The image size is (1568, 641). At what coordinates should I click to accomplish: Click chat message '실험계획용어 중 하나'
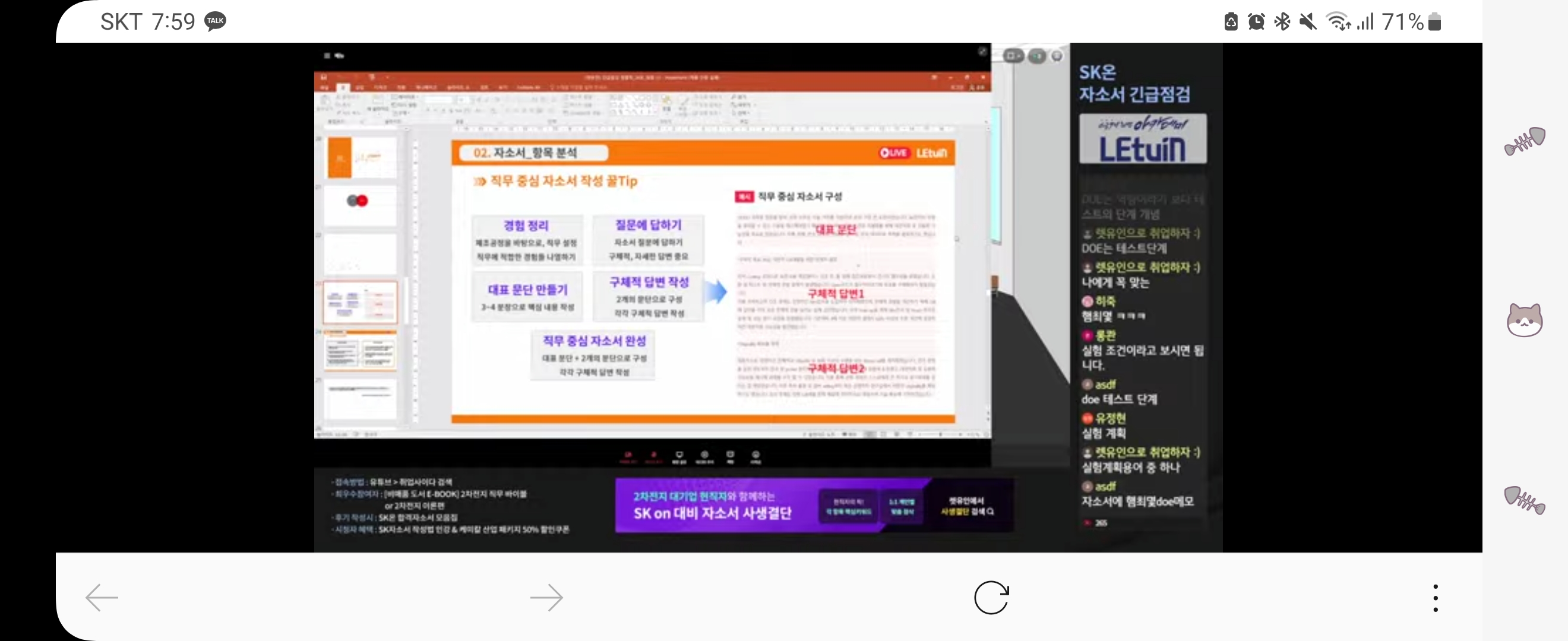(x=1130, y=467)
